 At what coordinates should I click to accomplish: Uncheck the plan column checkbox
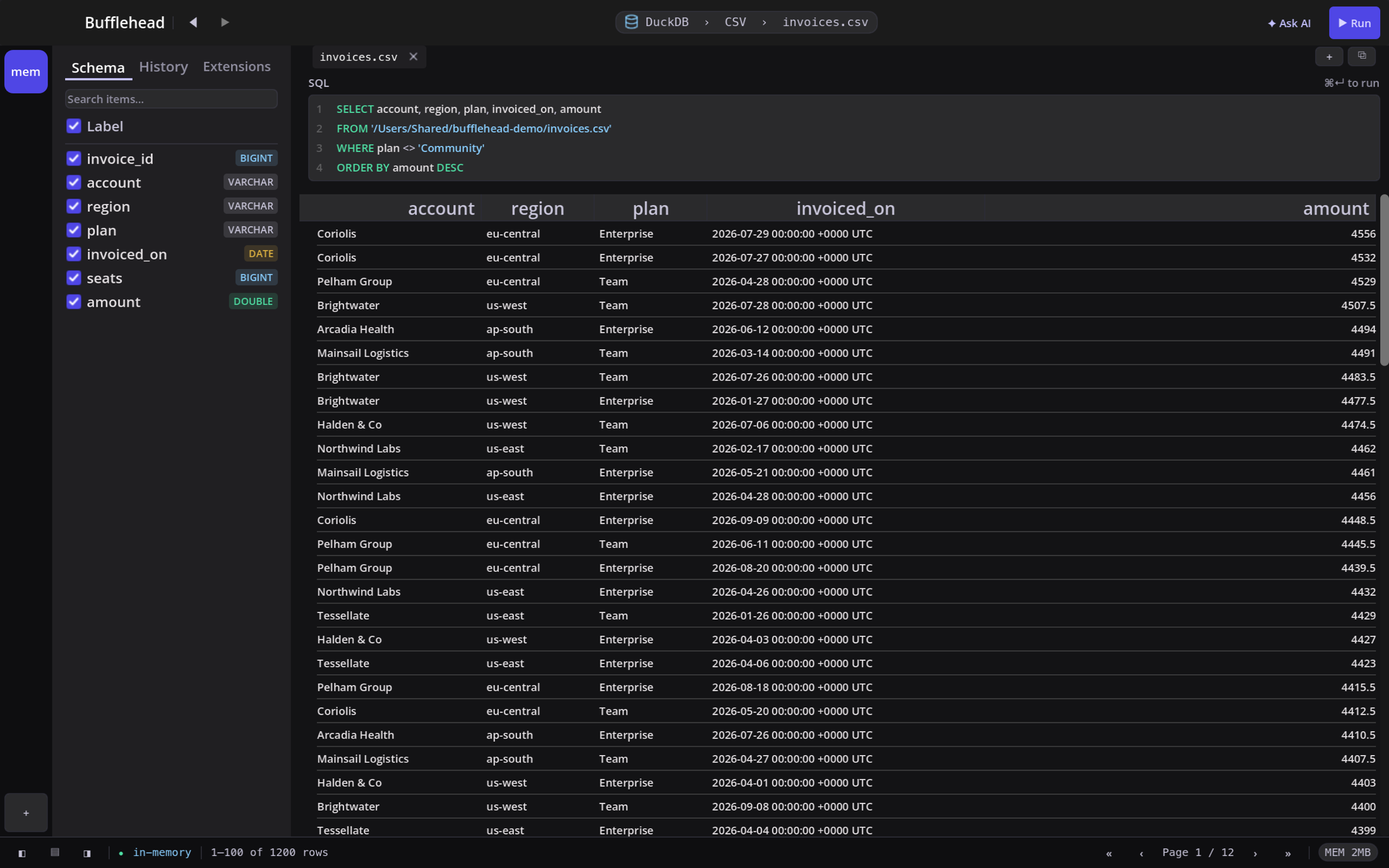coord(74,230)
